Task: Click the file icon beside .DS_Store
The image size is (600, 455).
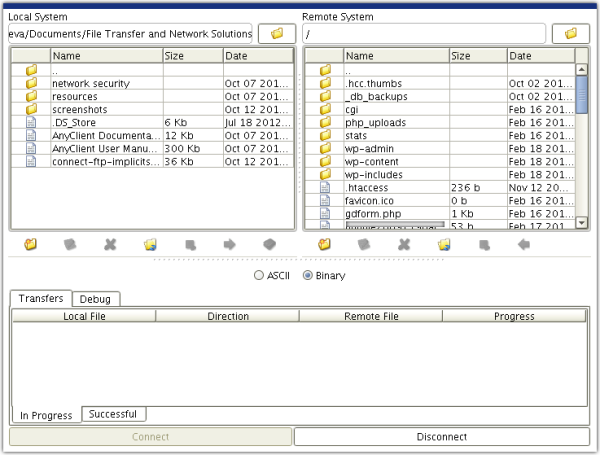Action: (31, 122)
